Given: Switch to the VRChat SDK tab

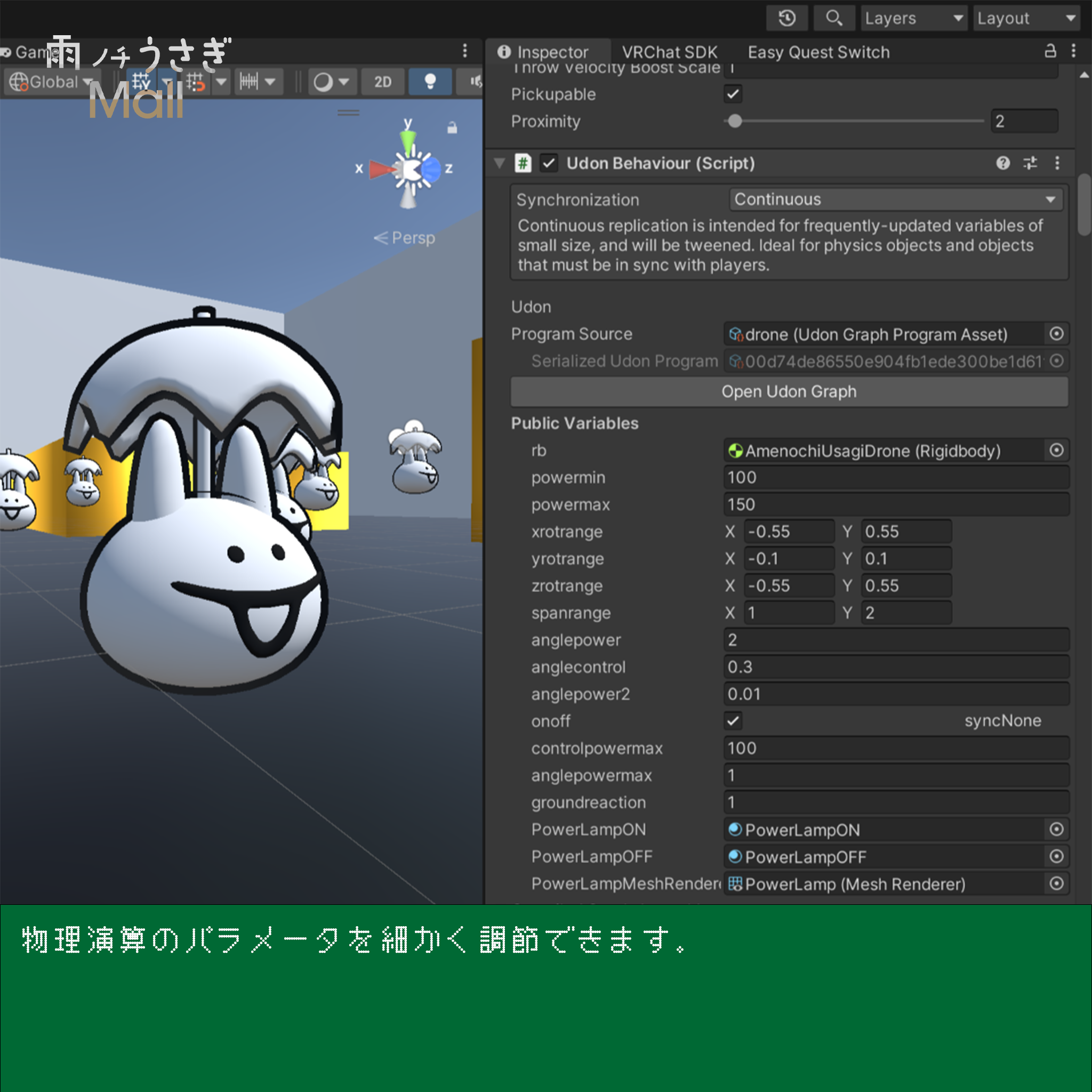Looking at the screenshot, I should coord(669,52).
